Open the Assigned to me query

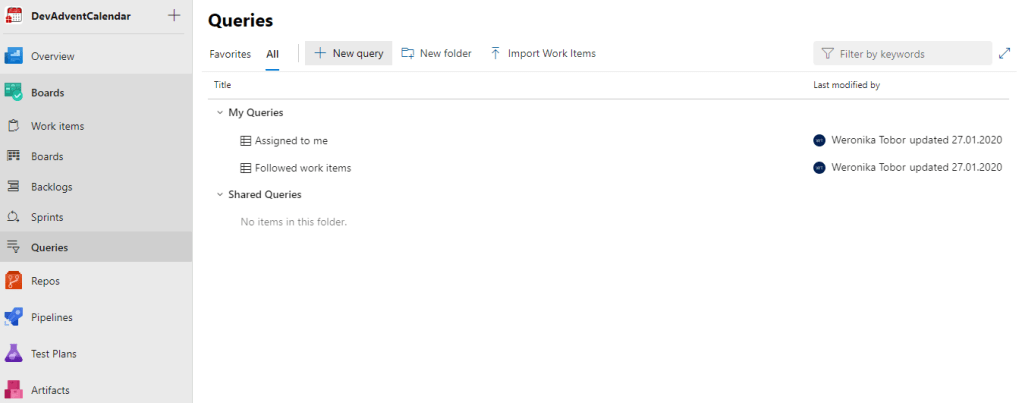291,141
